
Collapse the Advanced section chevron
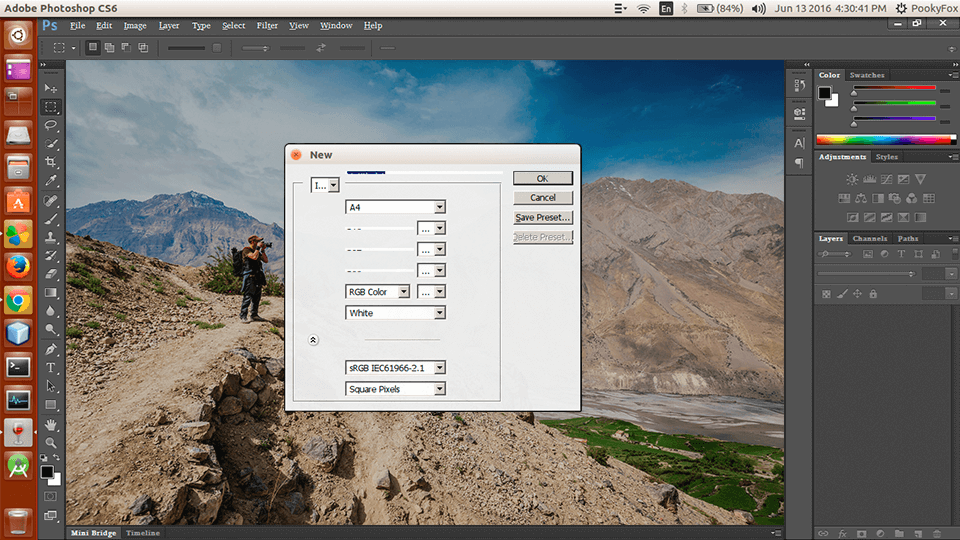[313, 340]
